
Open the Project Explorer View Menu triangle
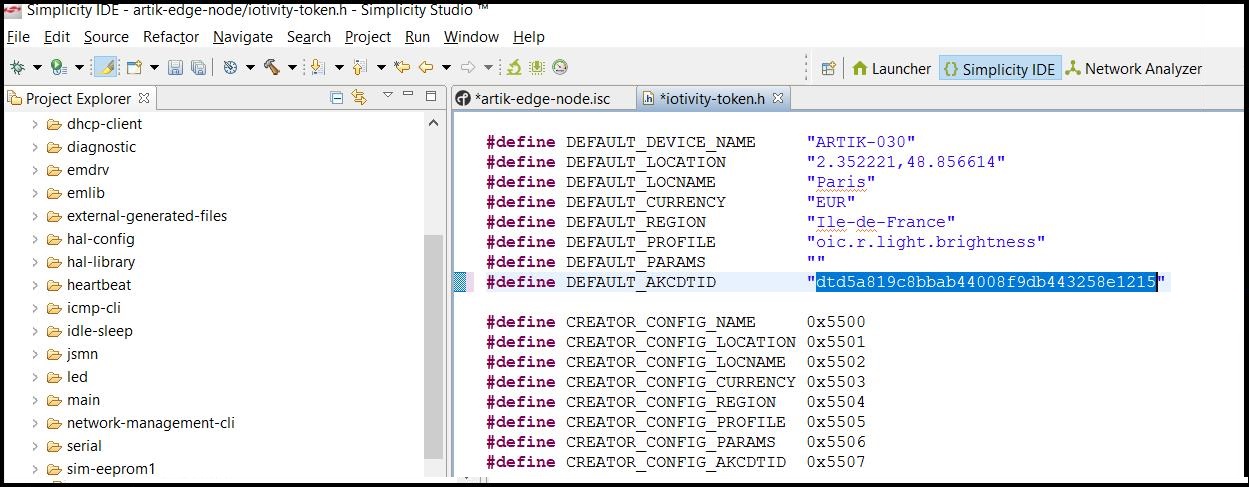388,94
